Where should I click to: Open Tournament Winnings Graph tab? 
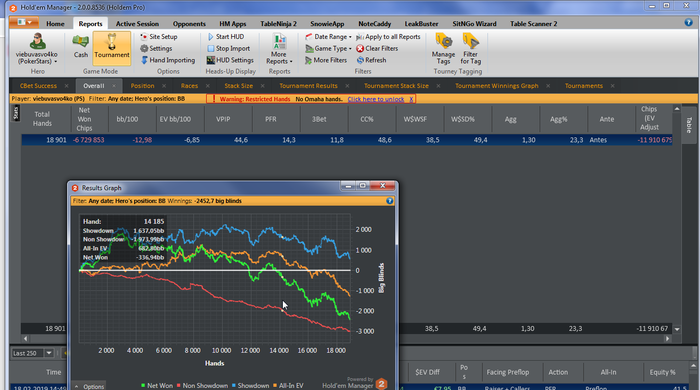[496, 86]
